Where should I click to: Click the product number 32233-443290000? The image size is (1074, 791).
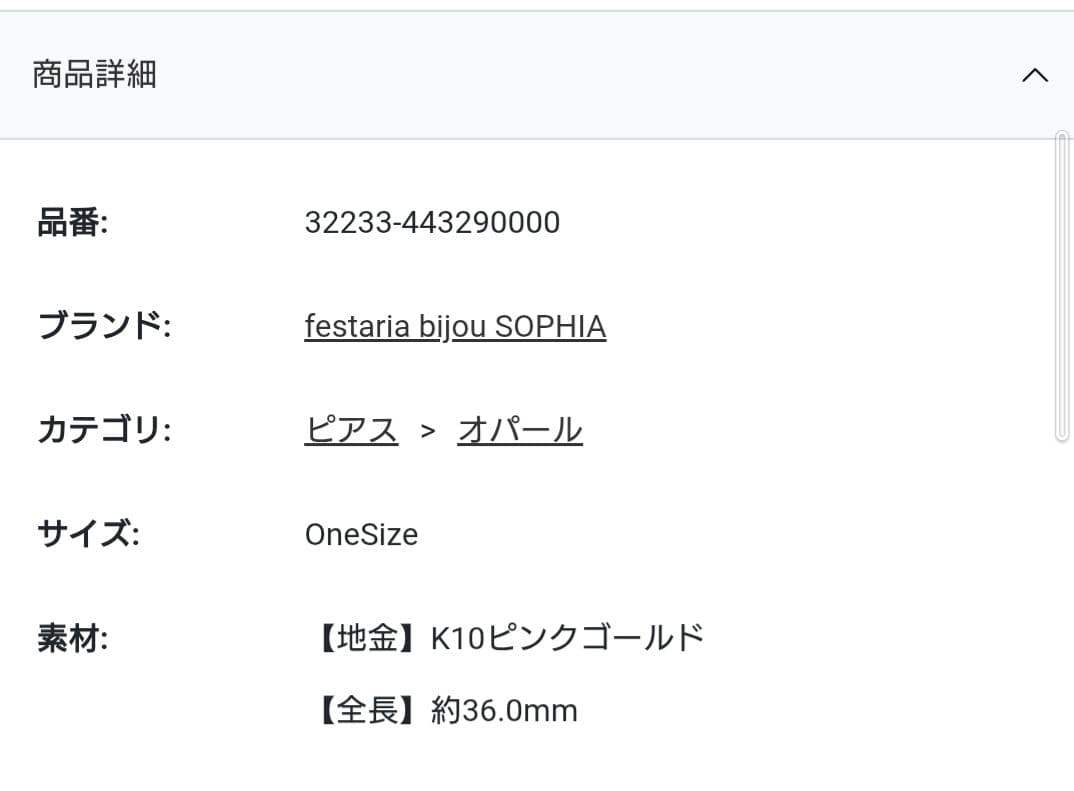(x=432, y=223)
